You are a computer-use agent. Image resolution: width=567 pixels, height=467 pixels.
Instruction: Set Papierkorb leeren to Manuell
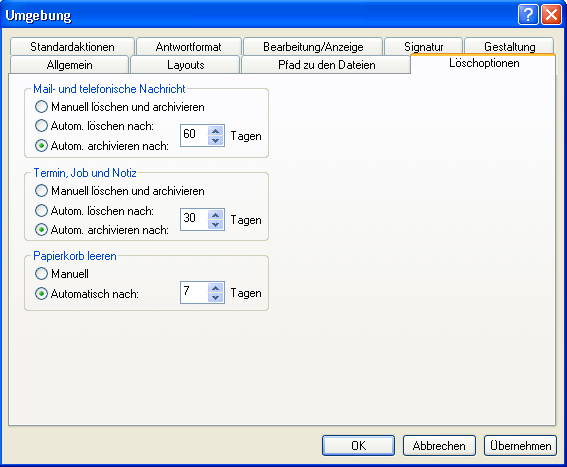click(62, 273)
